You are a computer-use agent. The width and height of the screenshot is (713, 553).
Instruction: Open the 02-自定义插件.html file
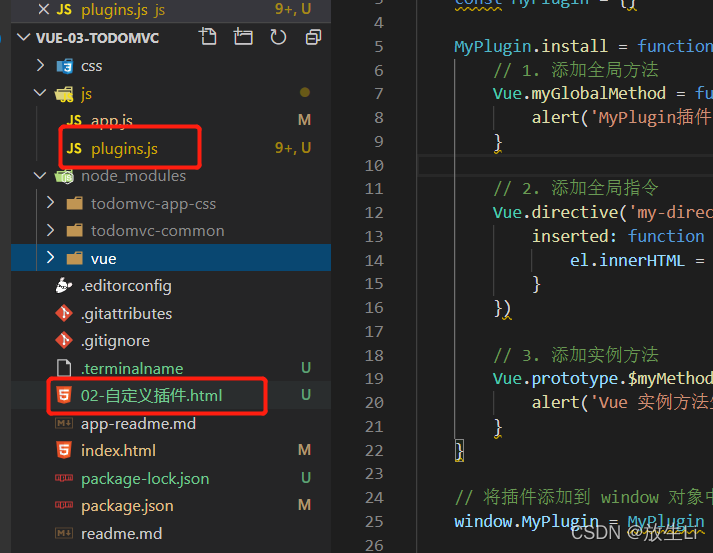pyautogui.click(x=151, y=396)
